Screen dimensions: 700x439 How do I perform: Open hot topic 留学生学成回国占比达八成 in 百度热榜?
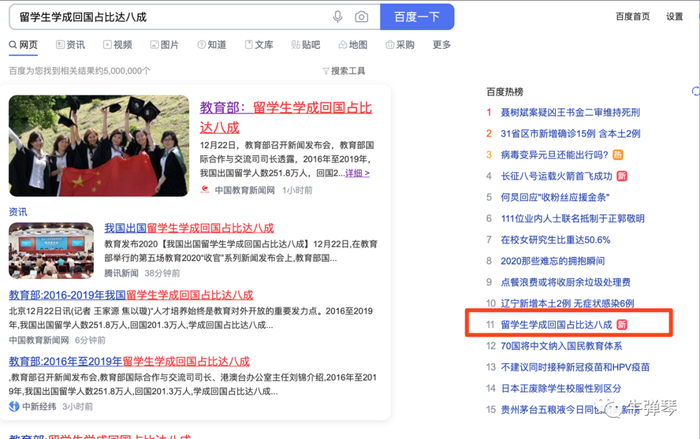click(x=556, y=325)
